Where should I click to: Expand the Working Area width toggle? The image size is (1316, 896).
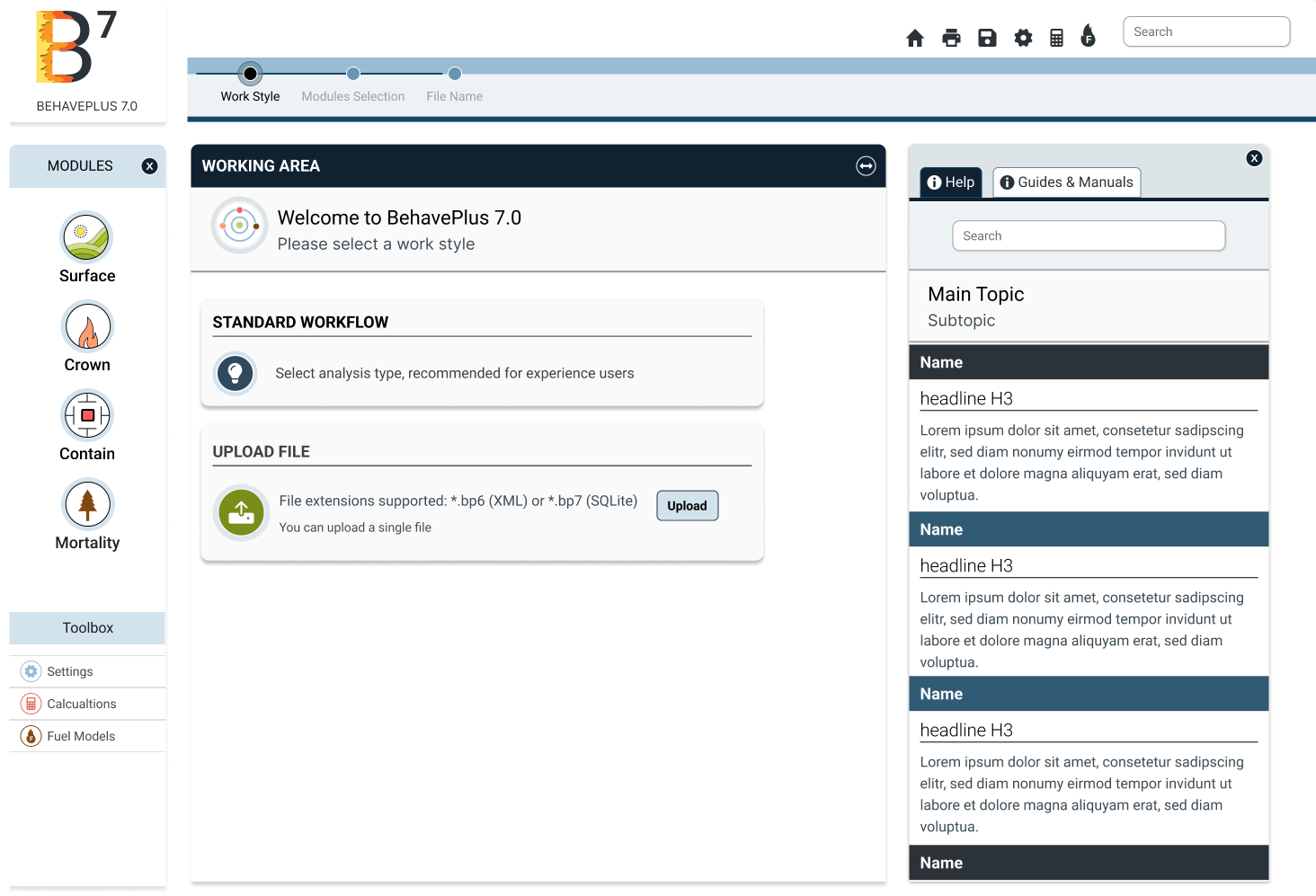coord(866,166)
